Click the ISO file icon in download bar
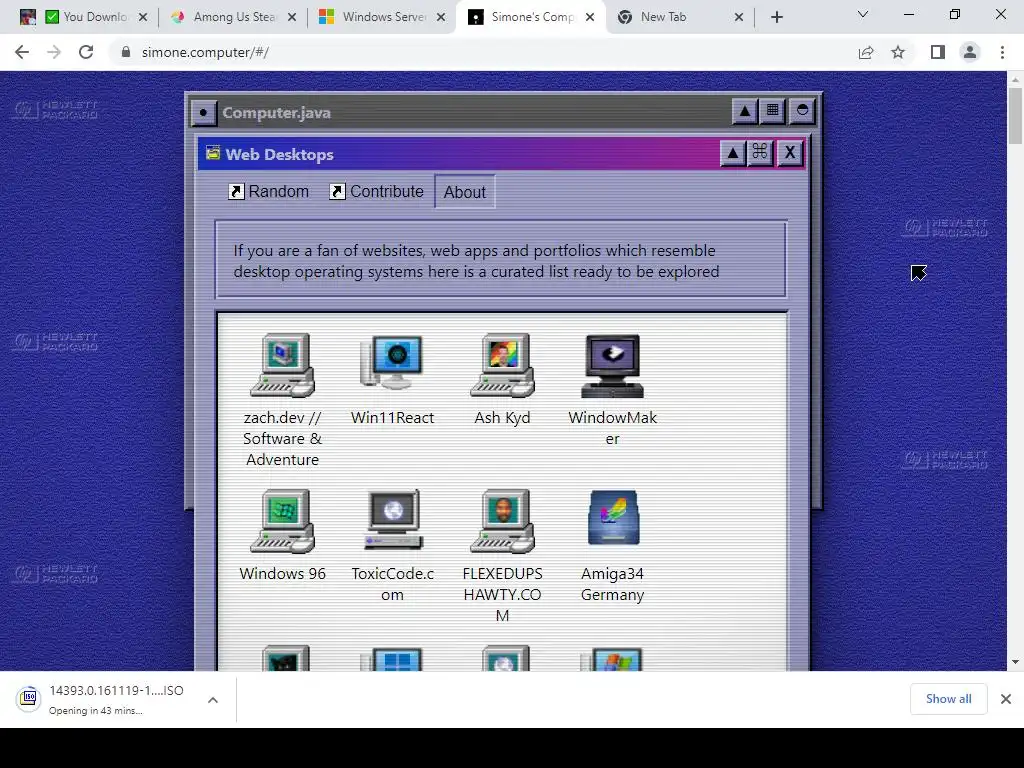 click(x=29, y=698)
